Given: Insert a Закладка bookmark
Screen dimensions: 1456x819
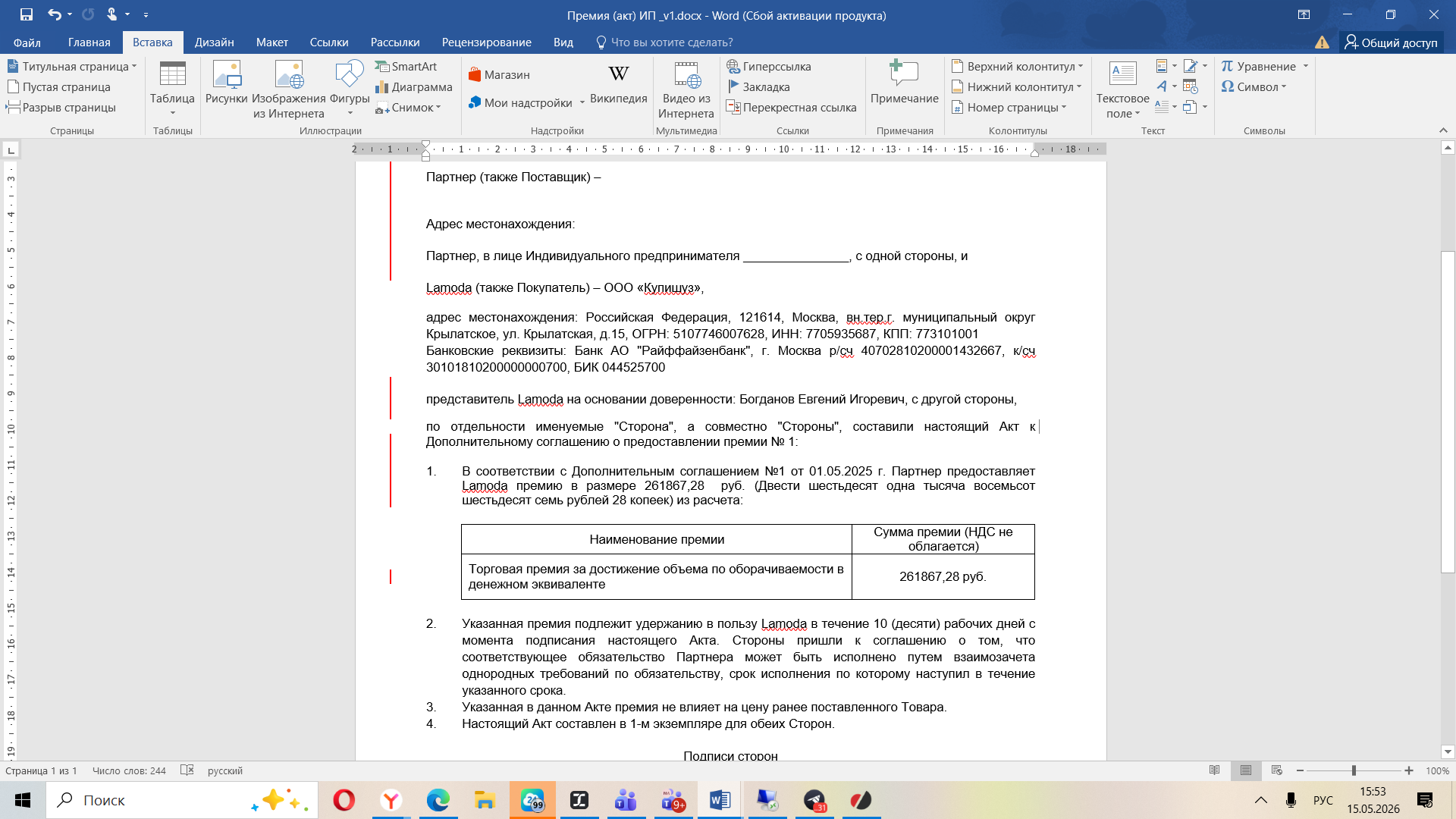Looking at the screenshot, I should tap(758, 87).
